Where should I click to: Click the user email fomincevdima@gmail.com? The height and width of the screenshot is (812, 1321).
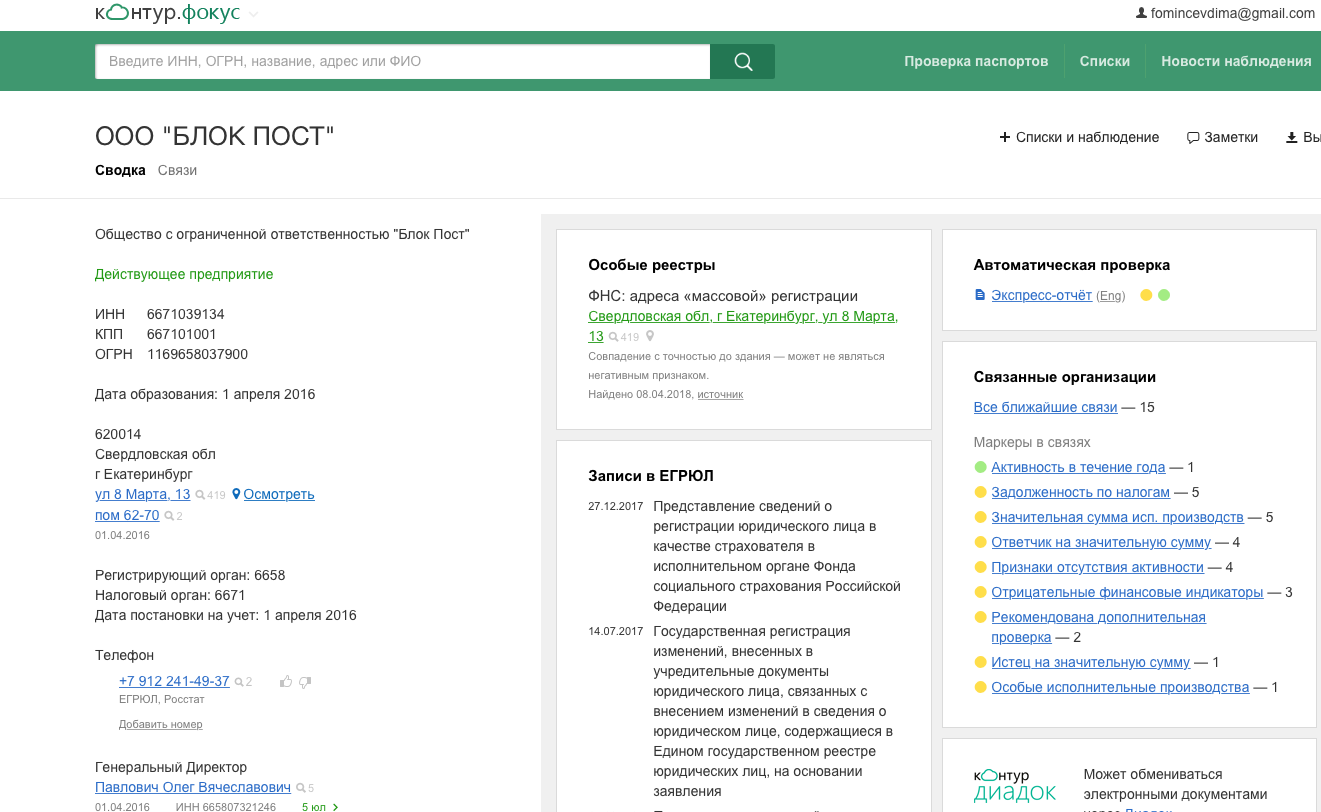pyautogui.click(x=1232, y=13)
